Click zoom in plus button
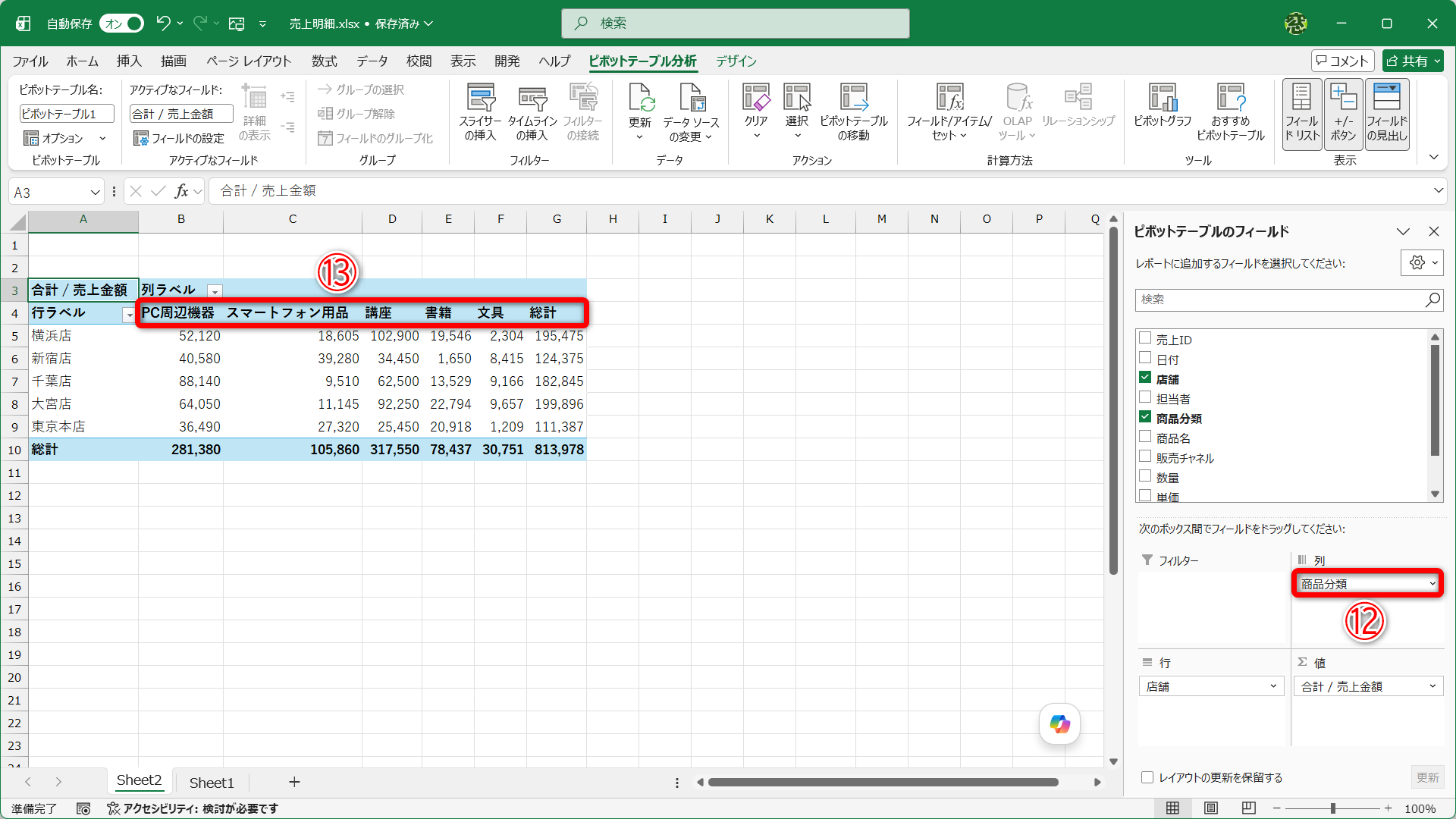 pyautogui.click(x=1388, y=808)
